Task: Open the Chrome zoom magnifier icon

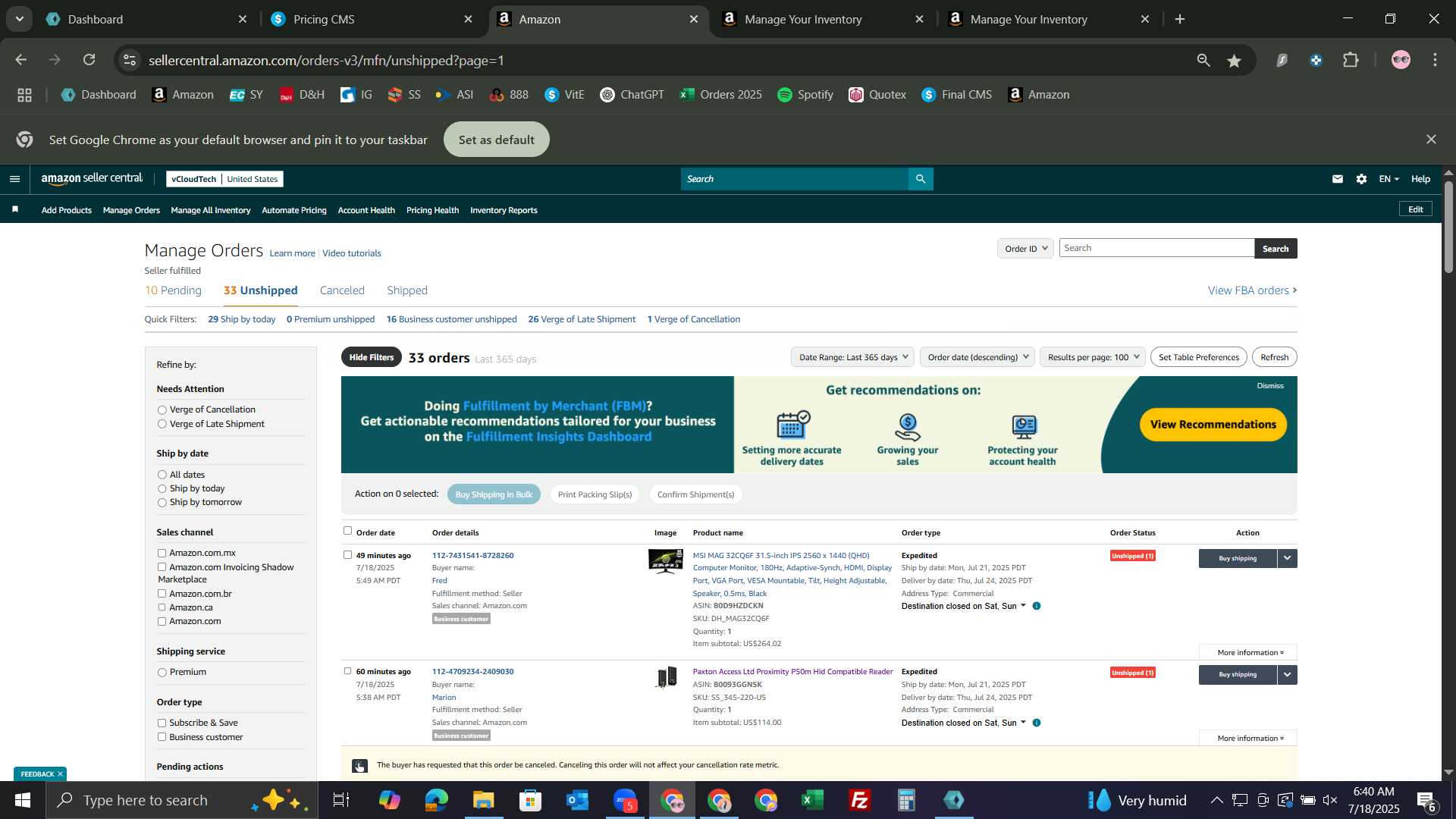Action: [x=1203, y=60]
